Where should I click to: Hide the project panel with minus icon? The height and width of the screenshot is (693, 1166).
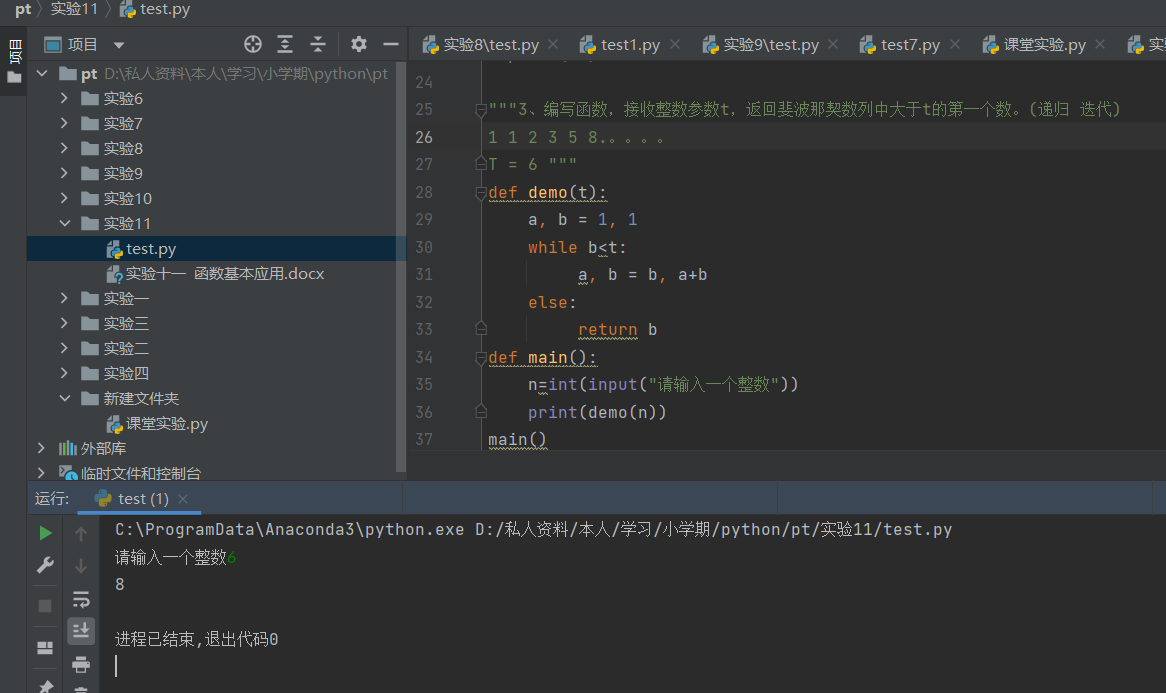[390, 45]
